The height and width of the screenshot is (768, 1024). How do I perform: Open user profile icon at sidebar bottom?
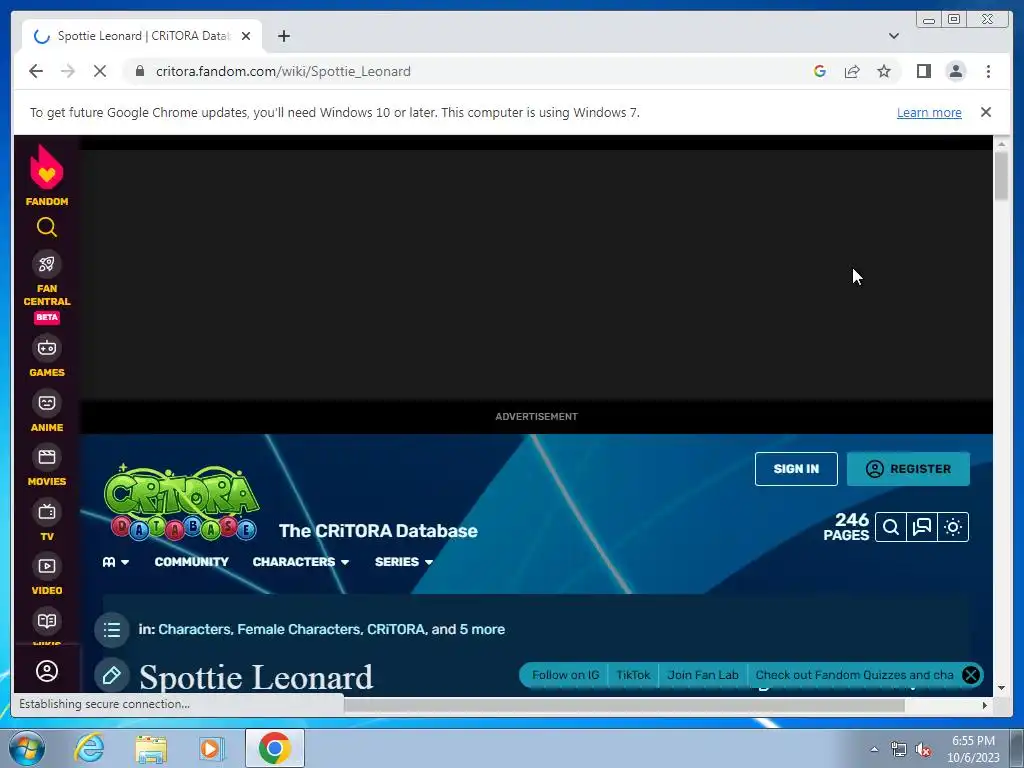(x=46, y=671)
